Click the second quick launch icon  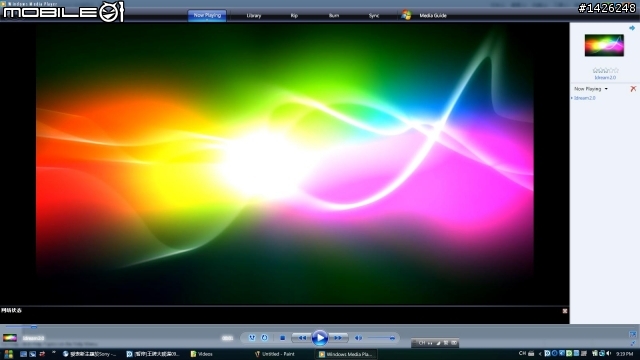point(33,354)
